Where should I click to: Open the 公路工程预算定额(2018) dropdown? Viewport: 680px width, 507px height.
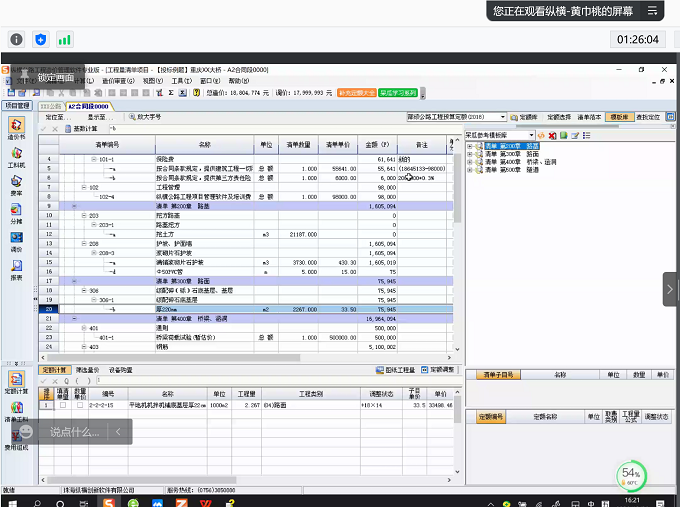point(503,117)
